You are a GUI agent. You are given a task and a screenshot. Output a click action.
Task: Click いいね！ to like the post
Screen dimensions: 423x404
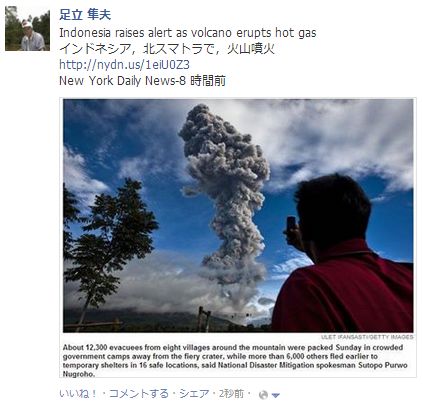pyautogui.click(x=78, y=394)
